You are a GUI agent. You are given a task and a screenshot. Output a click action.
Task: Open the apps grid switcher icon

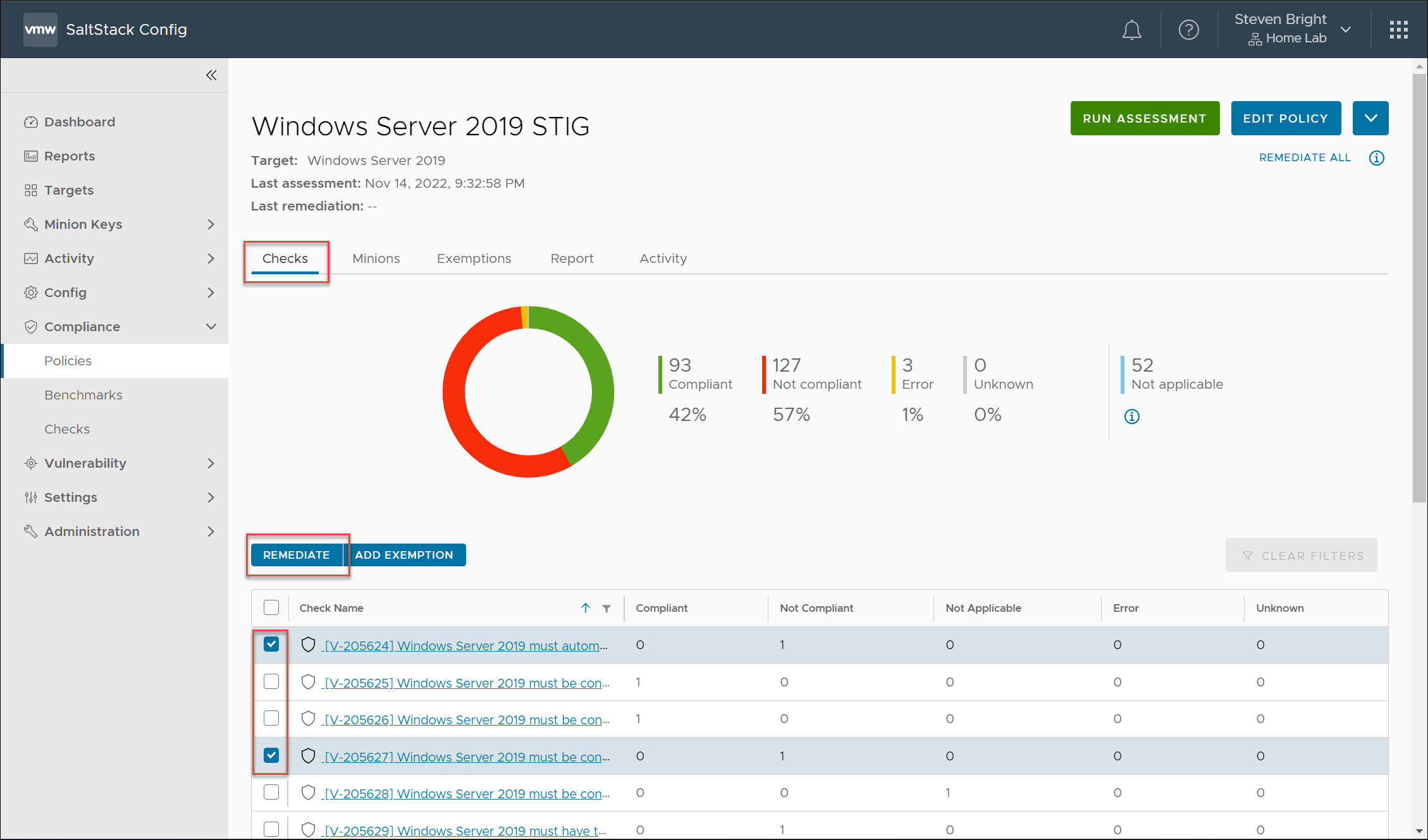(1398, 30)
